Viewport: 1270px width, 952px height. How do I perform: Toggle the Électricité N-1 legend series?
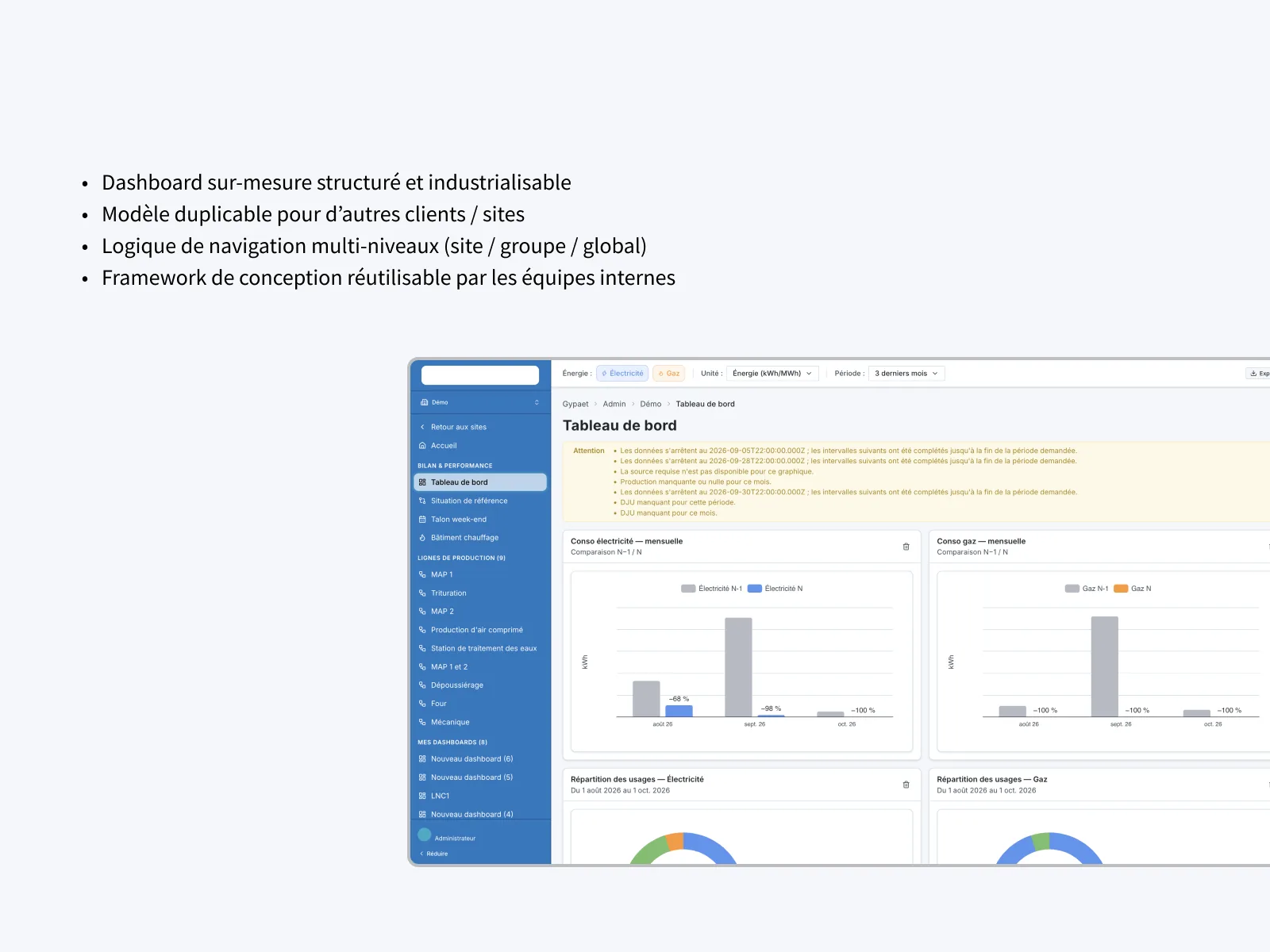712,589
